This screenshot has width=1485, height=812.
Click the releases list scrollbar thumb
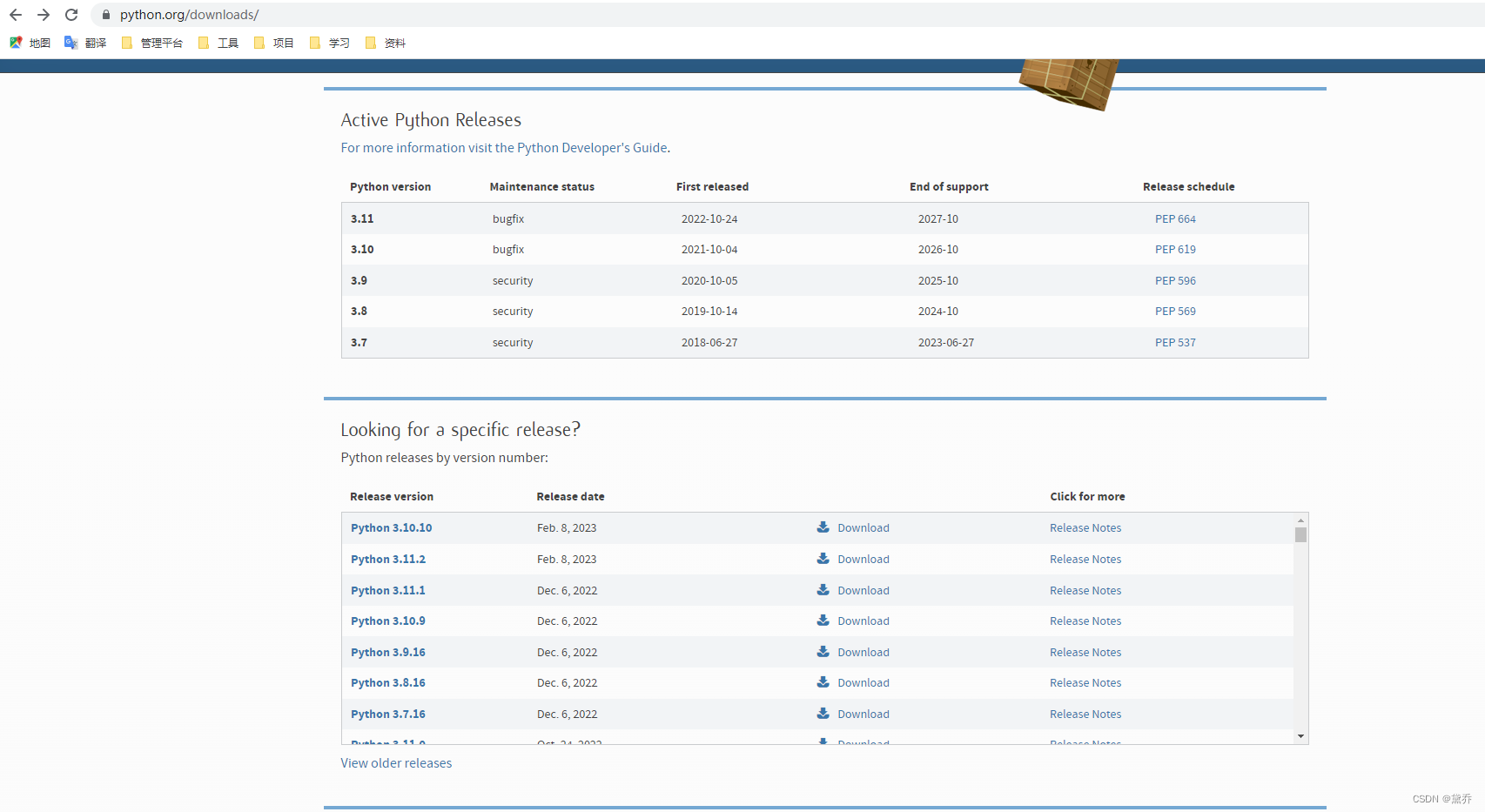click(1300, 534)
